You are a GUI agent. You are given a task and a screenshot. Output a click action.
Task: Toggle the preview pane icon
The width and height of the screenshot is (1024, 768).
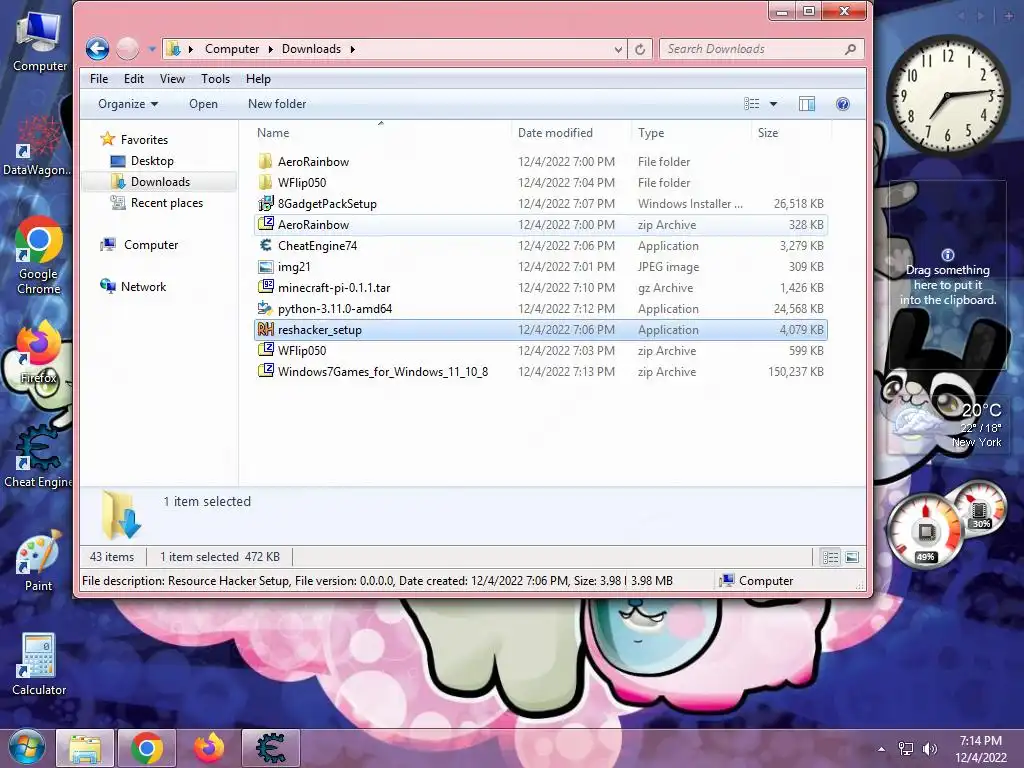pos(807,104)
